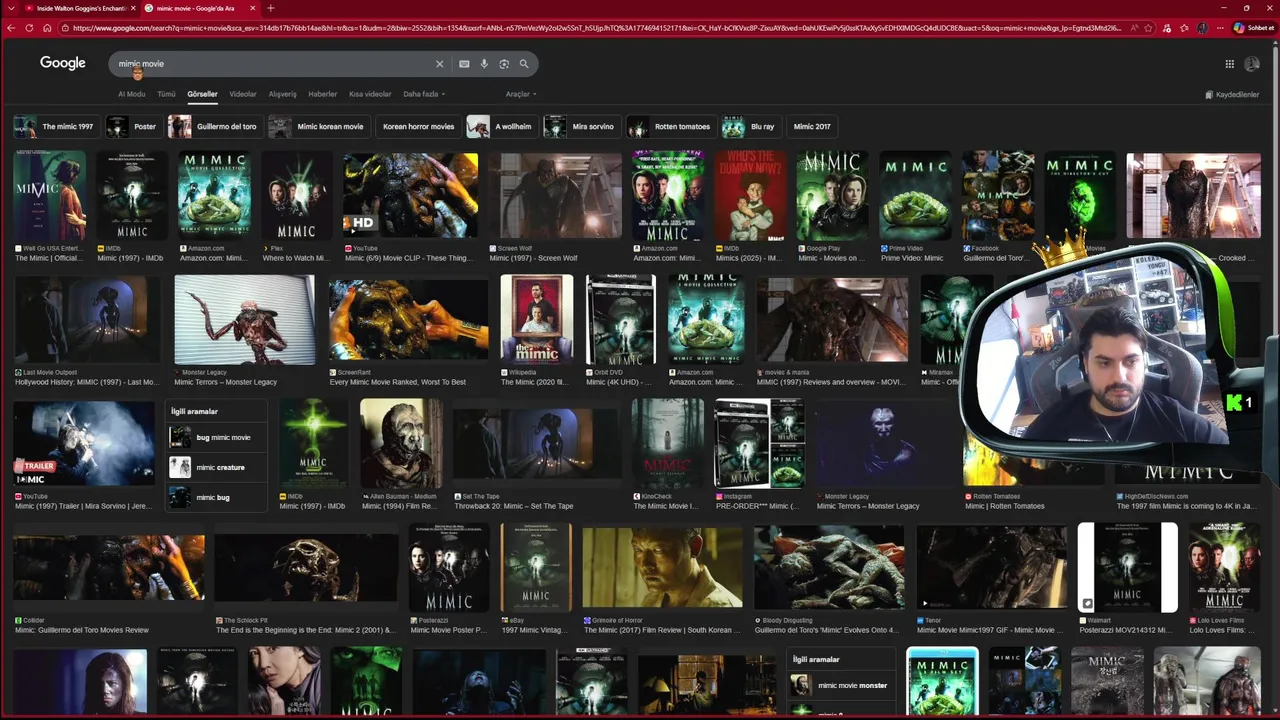Screen dimensions: 1280x720
Task: Reload the page with refresh icon
Action: click(29, 28)
